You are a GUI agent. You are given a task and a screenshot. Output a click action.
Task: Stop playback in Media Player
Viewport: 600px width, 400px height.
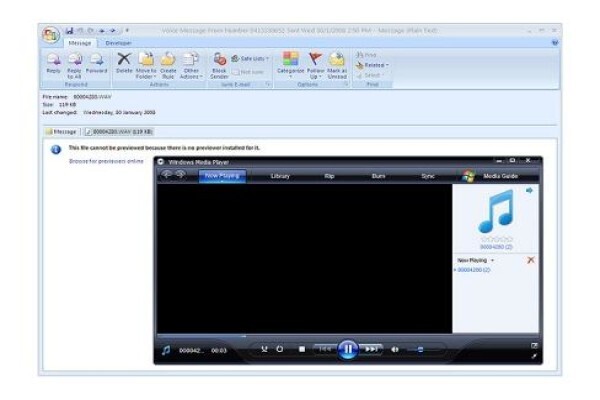click(x=302, y=349)
